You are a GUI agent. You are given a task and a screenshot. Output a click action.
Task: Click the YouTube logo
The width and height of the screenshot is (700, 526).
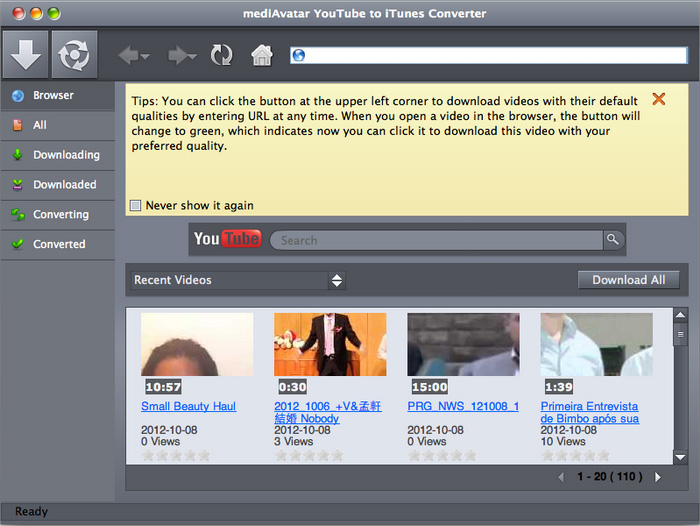[x=227, y=239]
